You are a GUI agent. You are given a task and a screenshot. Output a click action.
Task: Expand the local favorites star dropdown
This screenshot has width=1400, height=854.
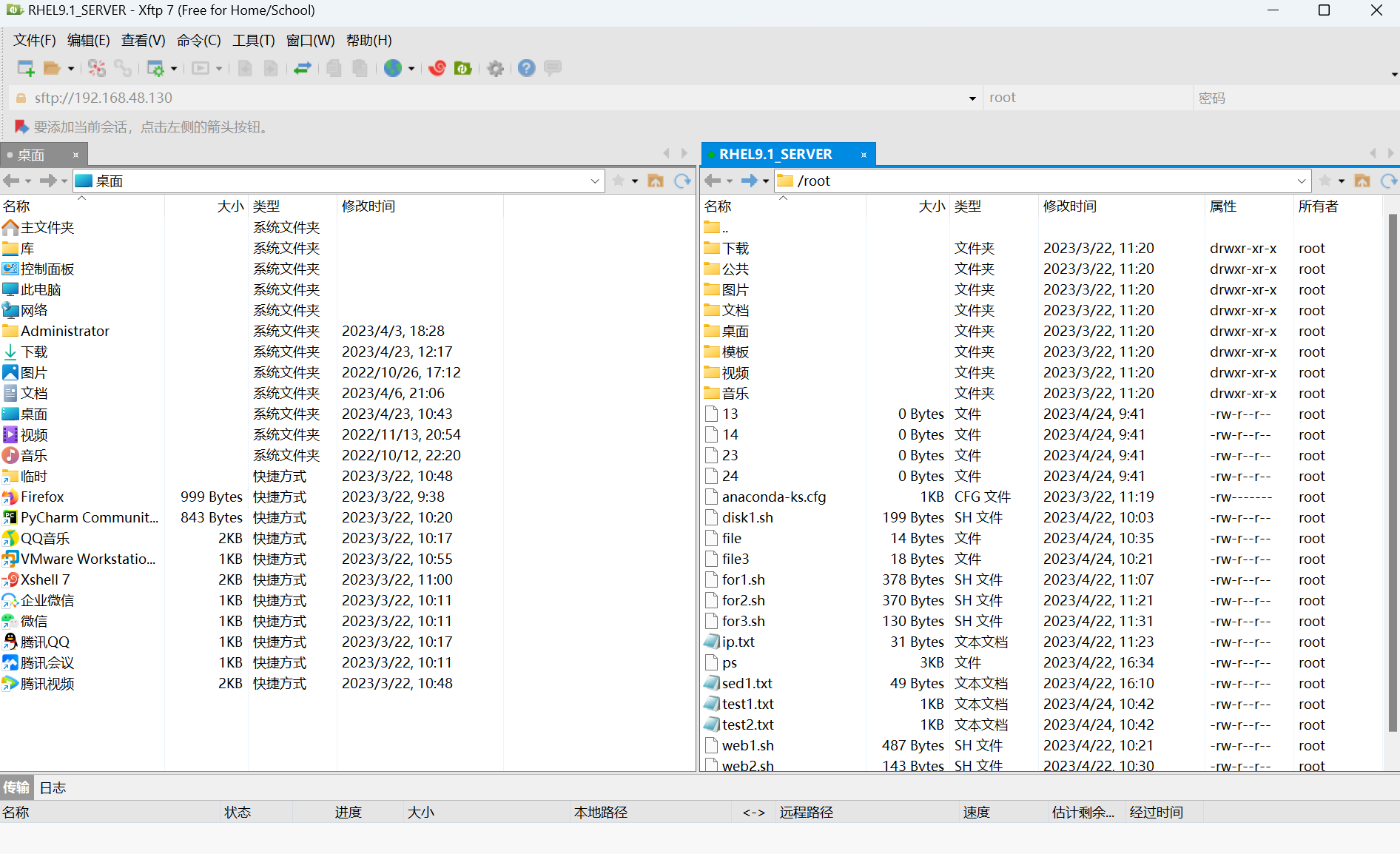click(635, 181)
